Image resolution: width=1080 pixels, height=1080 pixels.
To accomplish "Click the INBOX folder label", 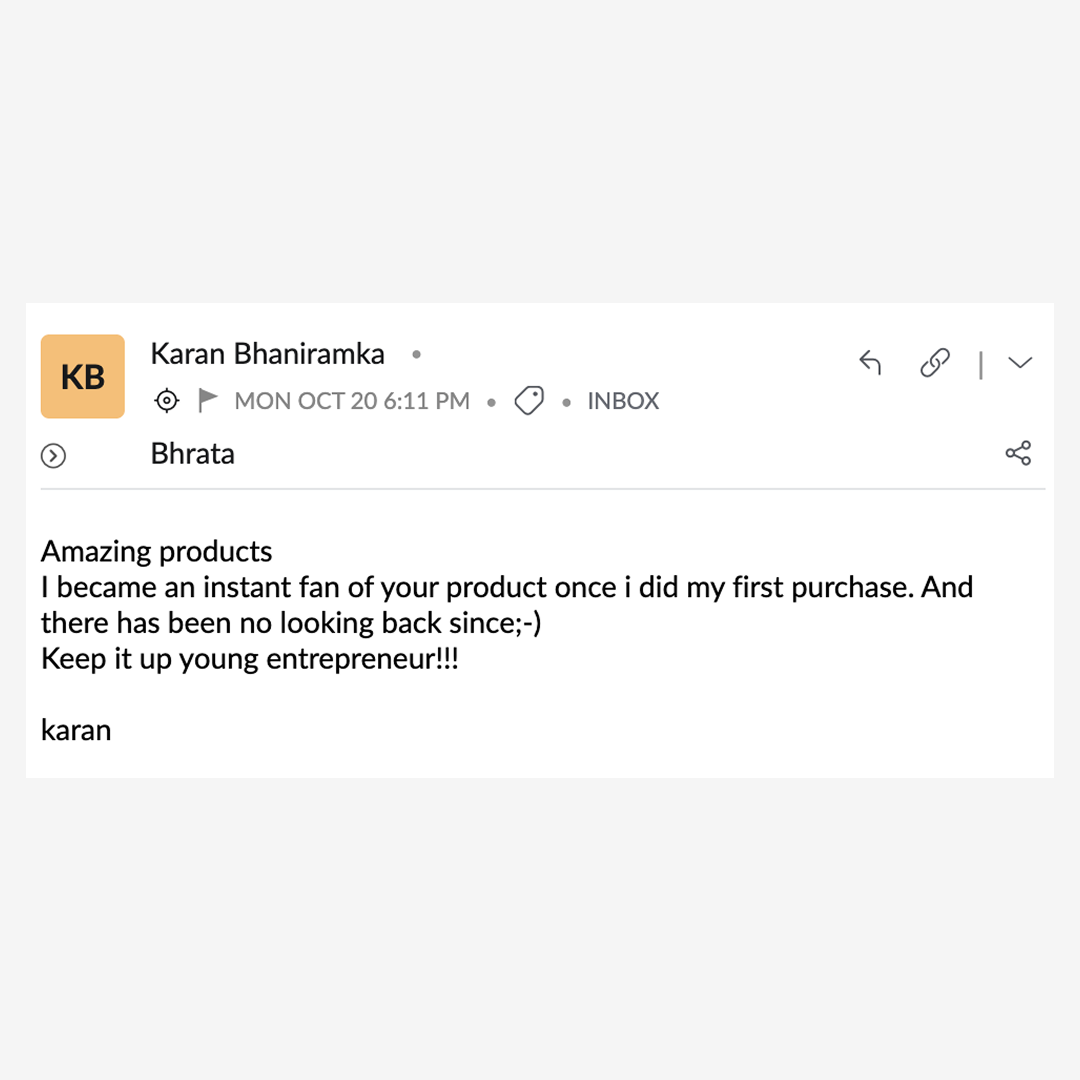I will (623, 401).
